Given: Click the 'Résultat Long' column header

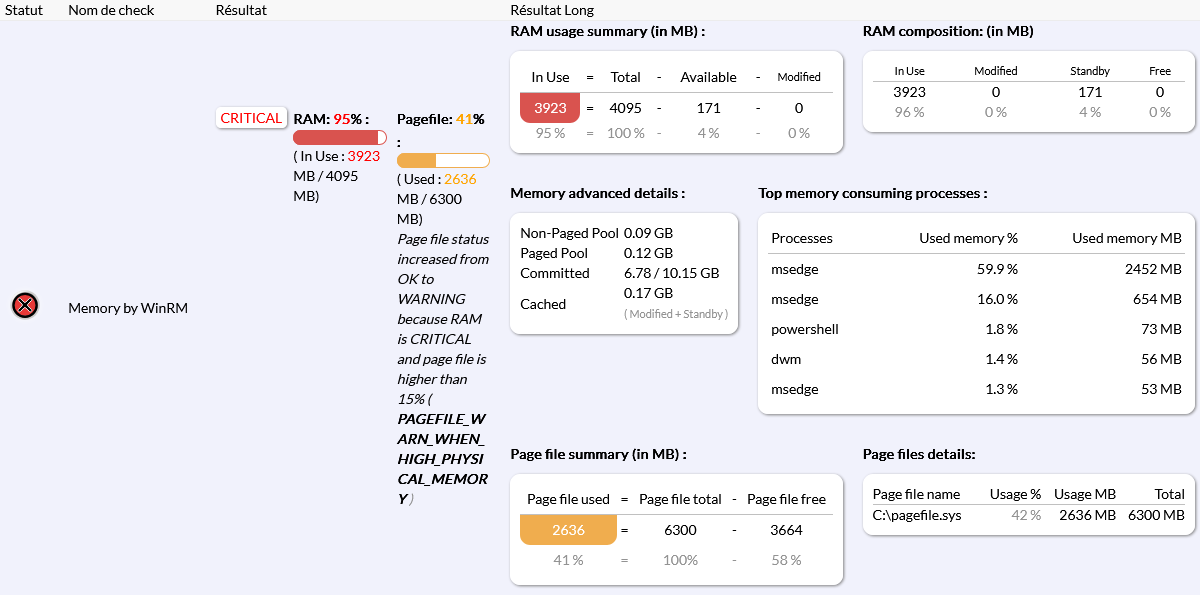Looking at the screenshot, I should point(552,10).
